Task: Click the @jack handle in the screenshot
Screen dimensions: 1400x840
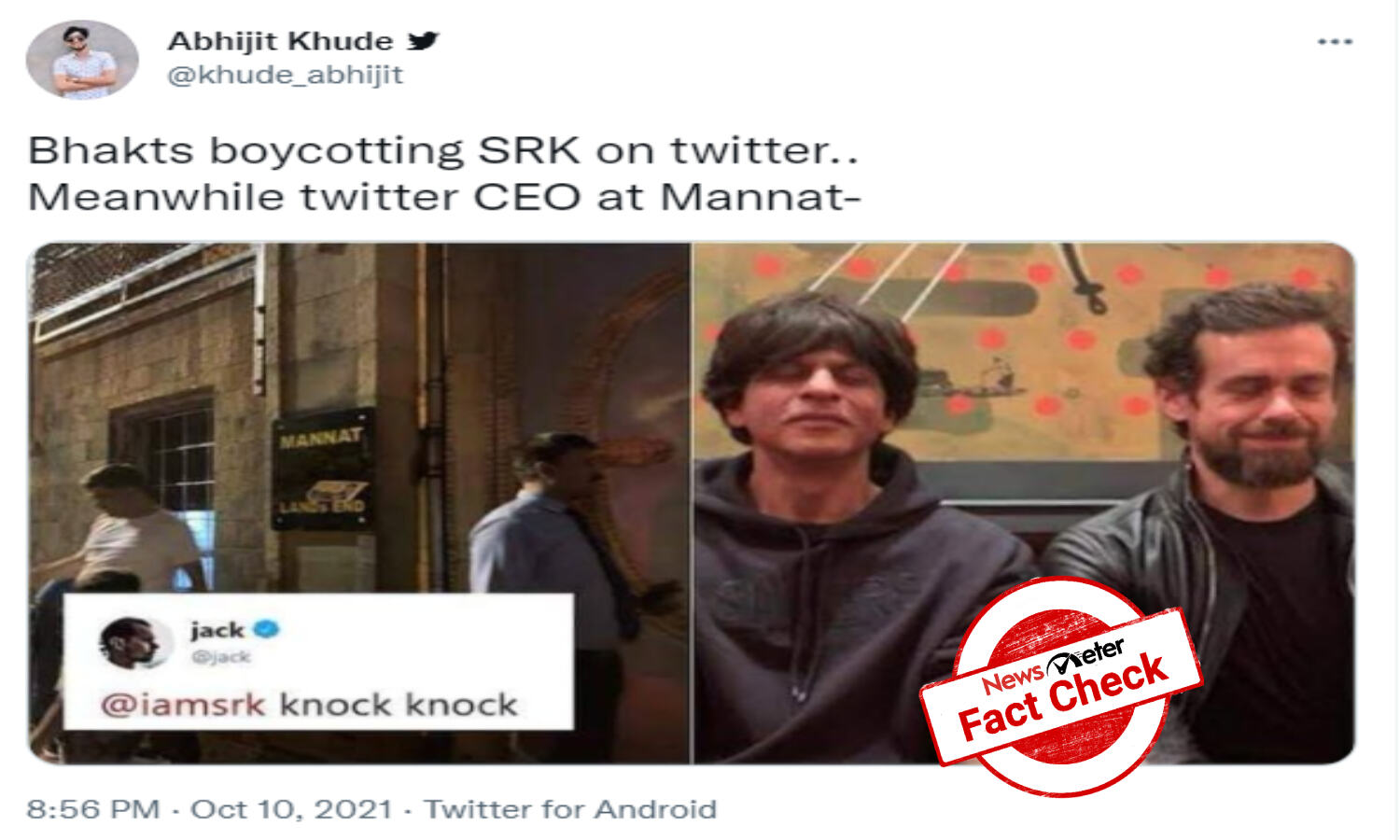Action: click(220, 657)
